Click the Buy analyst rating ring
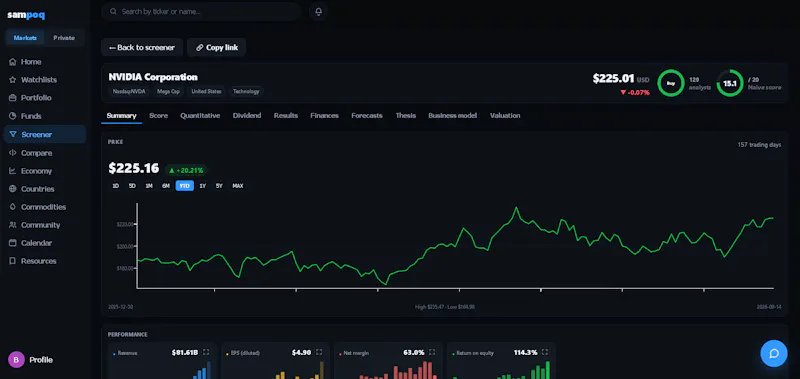 pyautogui.click(x=670, y=83)
